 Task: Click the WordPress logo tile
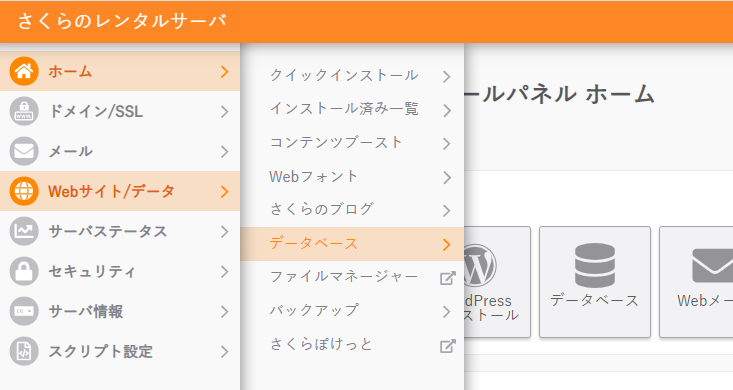[497, 282]
